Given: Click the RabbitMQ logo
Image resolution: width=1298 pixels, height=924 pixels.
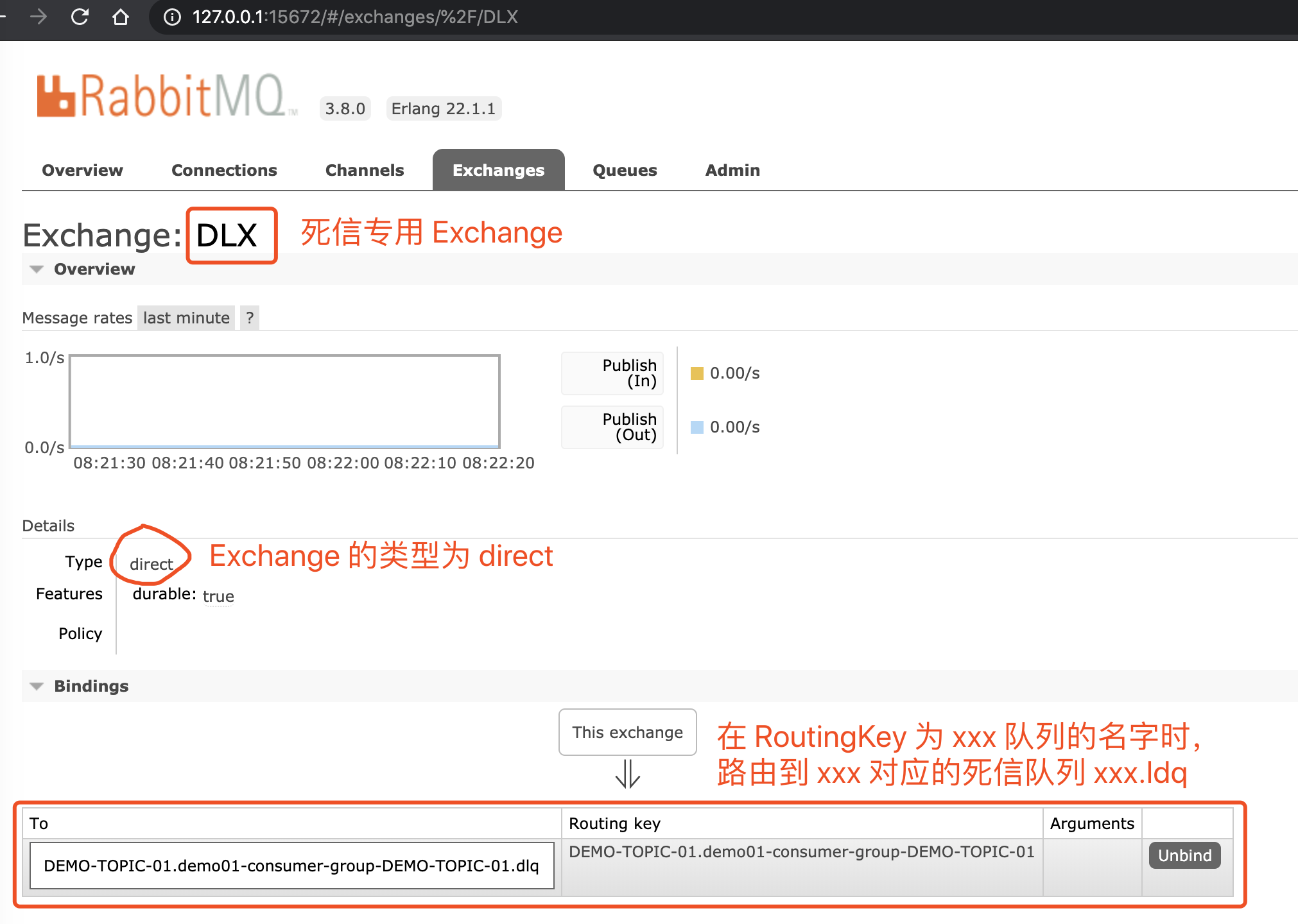Looking at the screenshot, I should coord(166,96).
